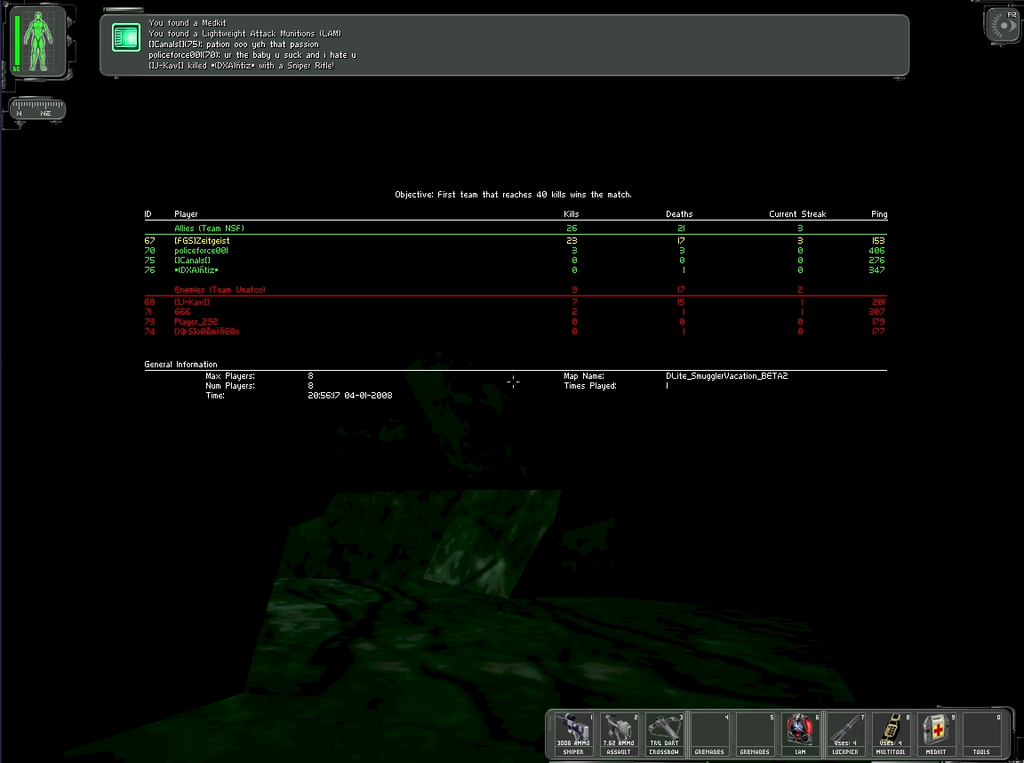
Task: Click the Kills column header
Action: tap(571, 214)
